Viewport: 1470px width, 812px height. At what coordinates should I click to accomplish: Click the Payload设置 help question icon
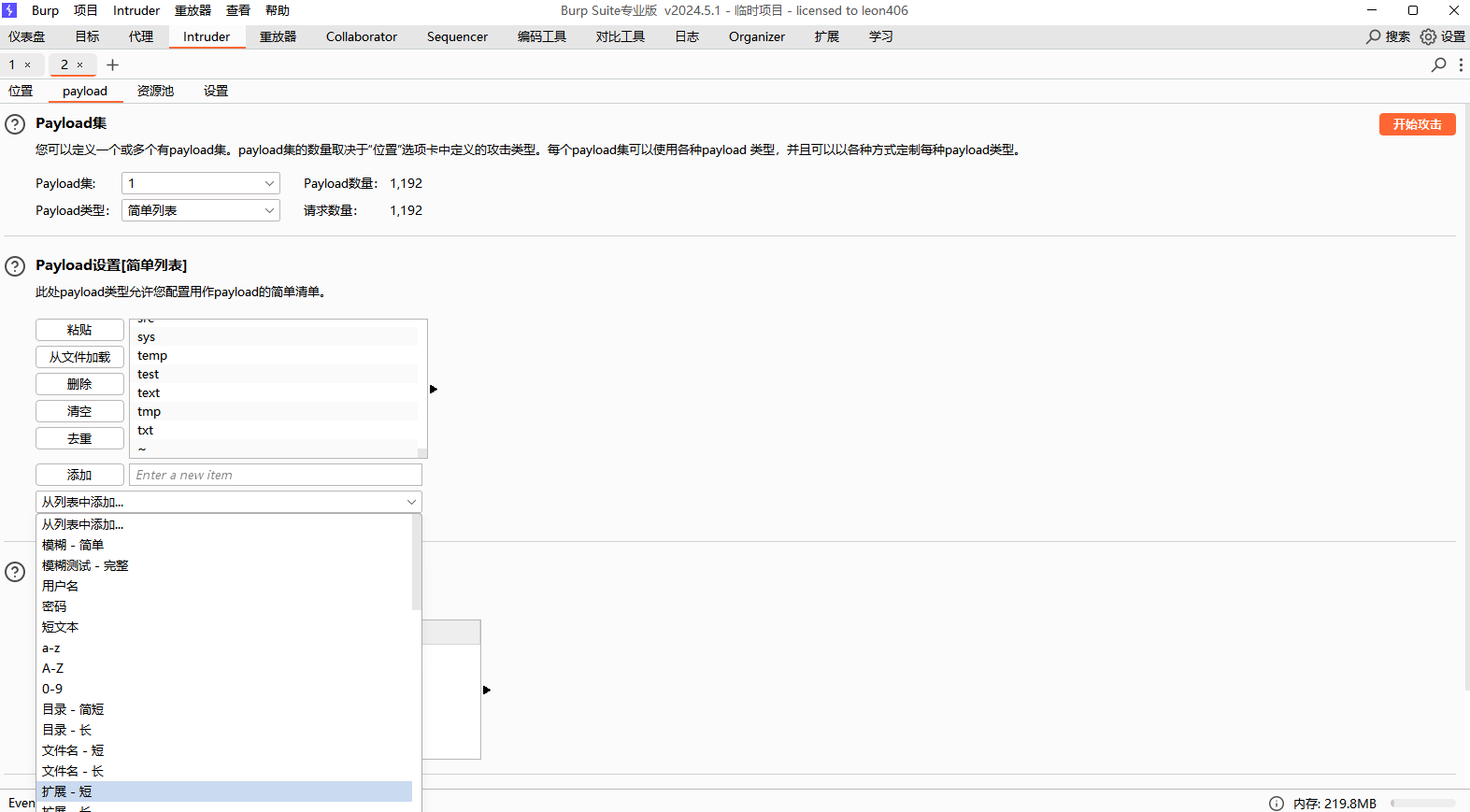[x=15, y=266]
